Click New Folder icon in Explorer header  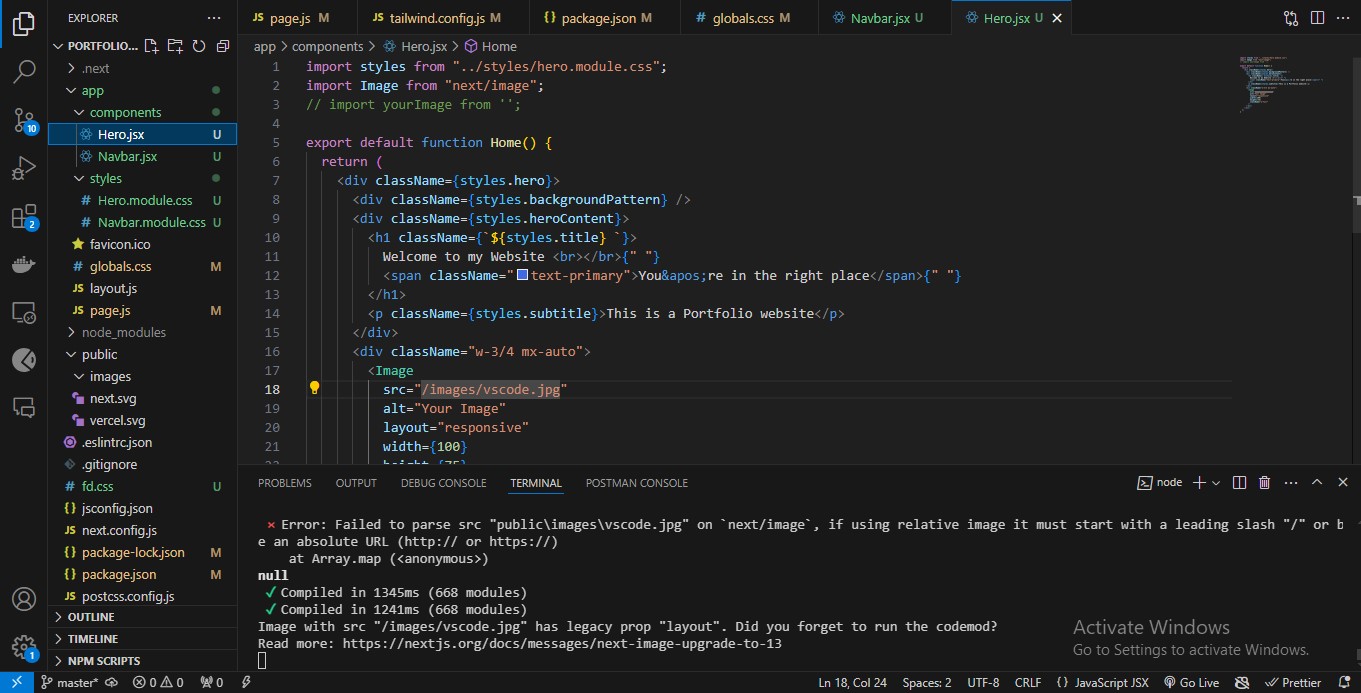coord(175,46)
